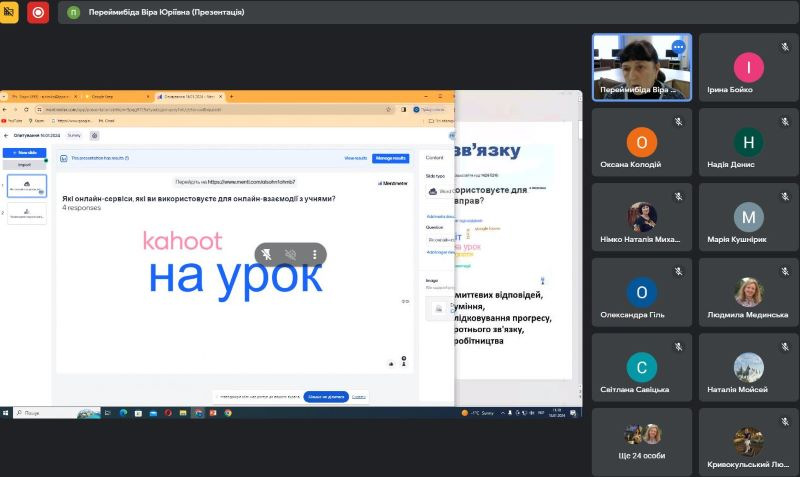Click the yellow icon left of the record indicator
Image resolution: width=800 pixels, height=477 pixels.
coord(9,12)
